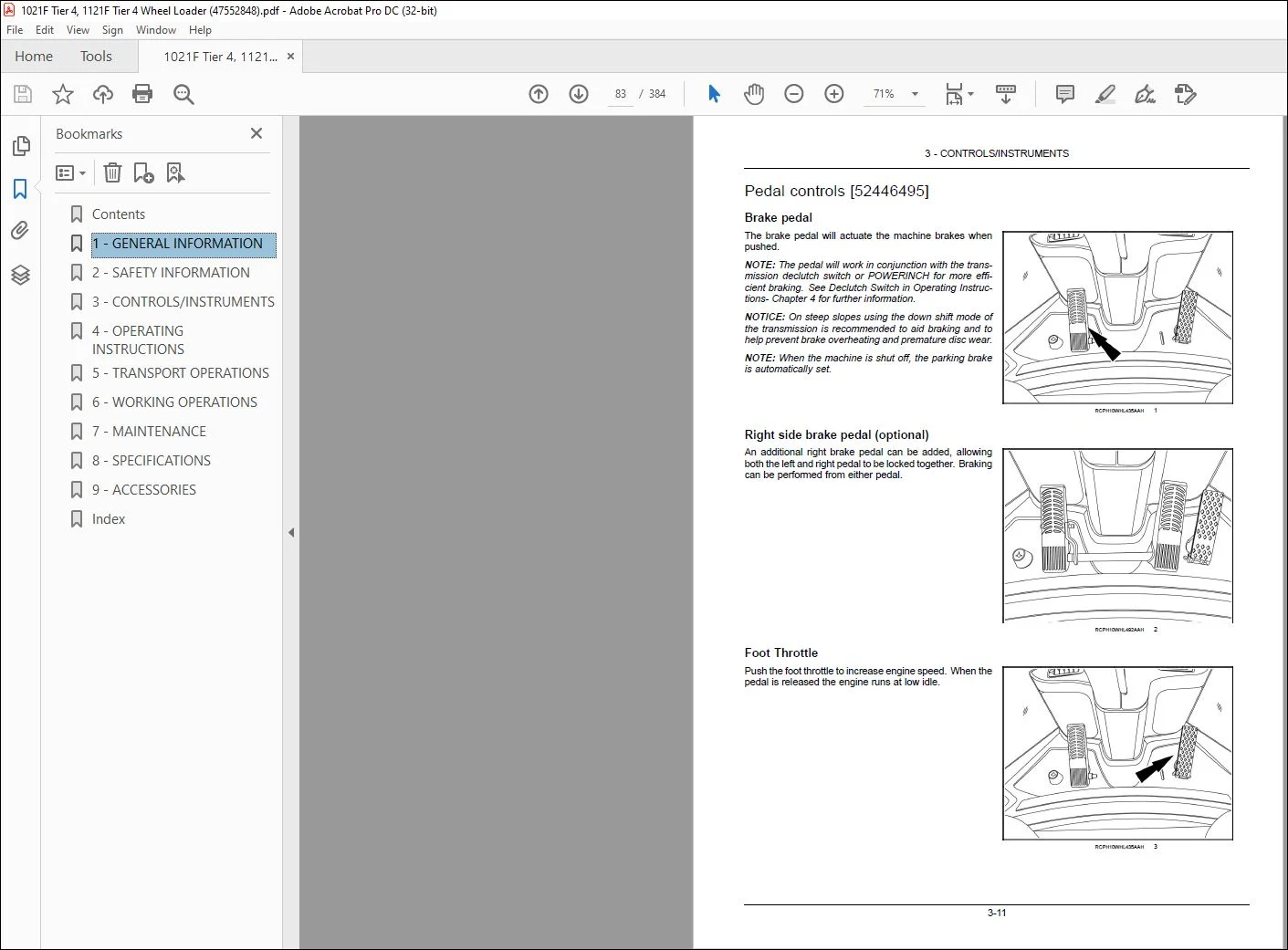The image size is (1288, 950).
Task: Open the stamp or share tool icon
Action: [x=1186, y=94]
